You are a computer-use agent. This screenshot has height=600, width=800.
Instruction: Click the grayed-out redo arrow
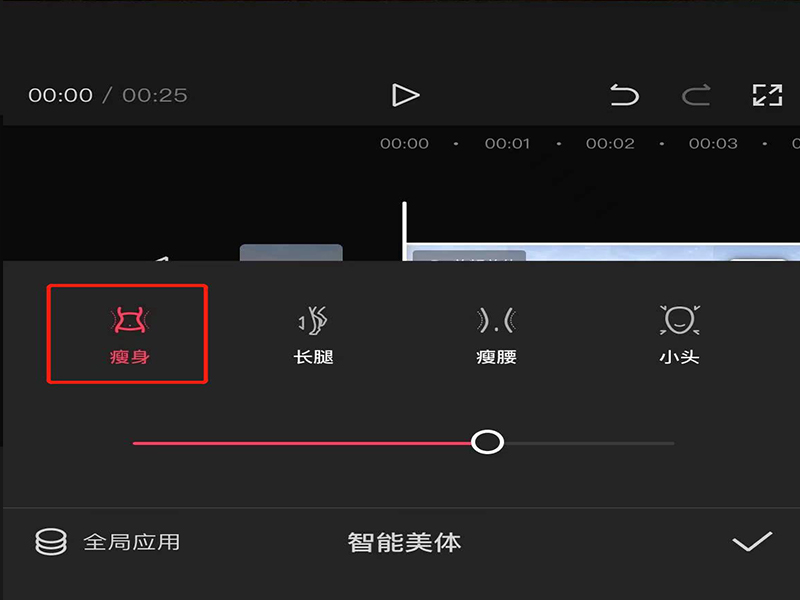coord(696,95)
